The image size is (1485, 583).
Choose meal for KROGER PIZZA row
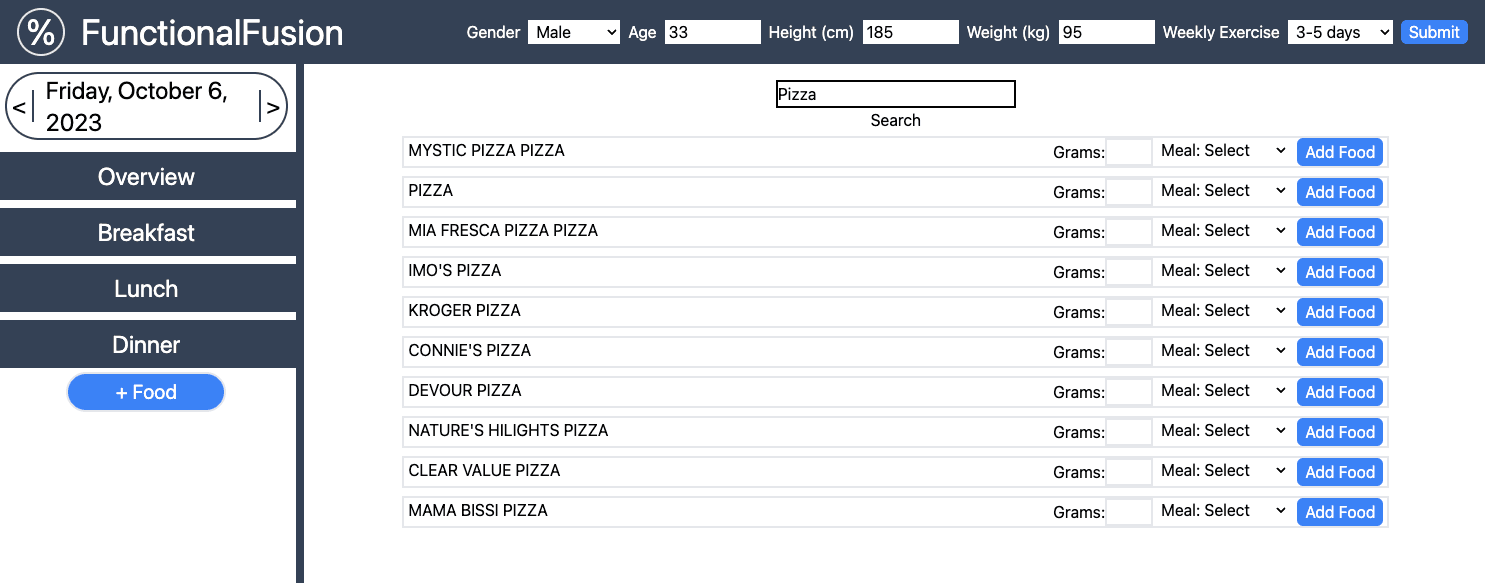tap(1223, 311)
